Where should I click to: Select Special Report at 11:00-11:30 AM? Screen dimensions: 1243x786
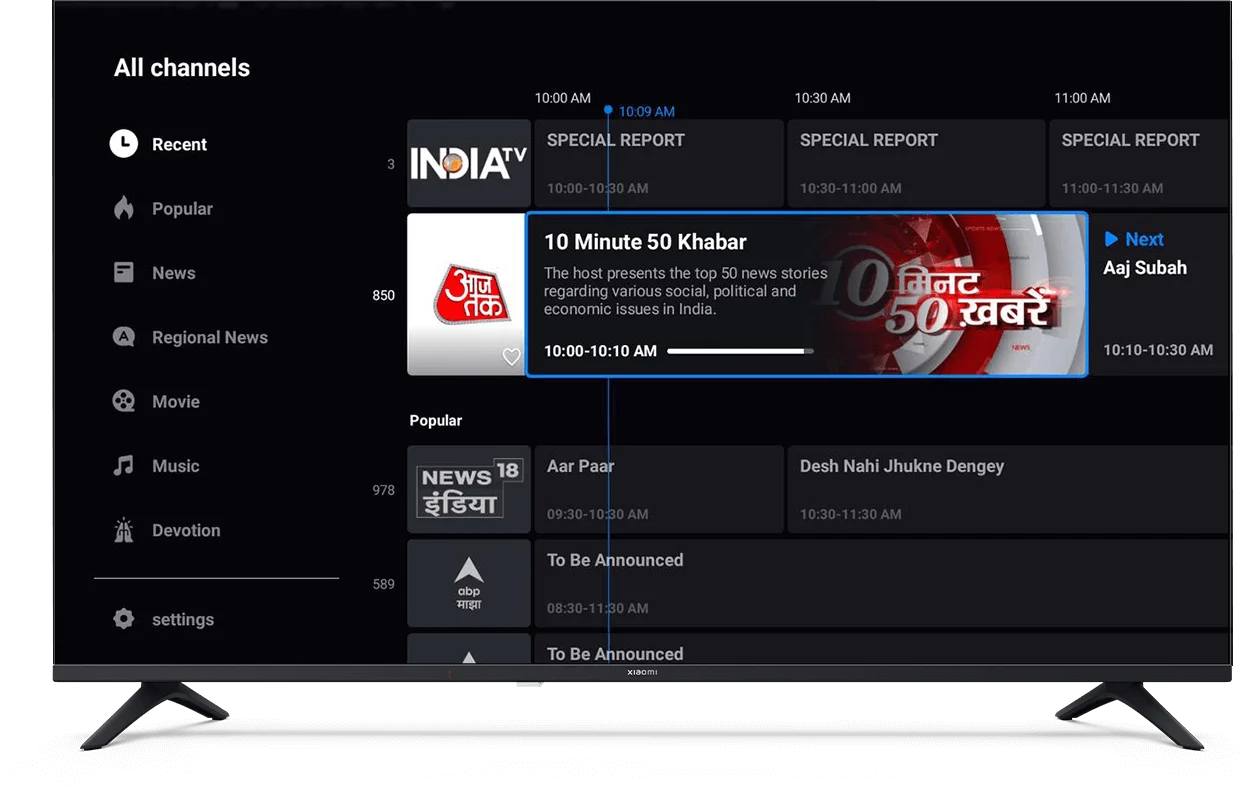(x=1139, y=164)
